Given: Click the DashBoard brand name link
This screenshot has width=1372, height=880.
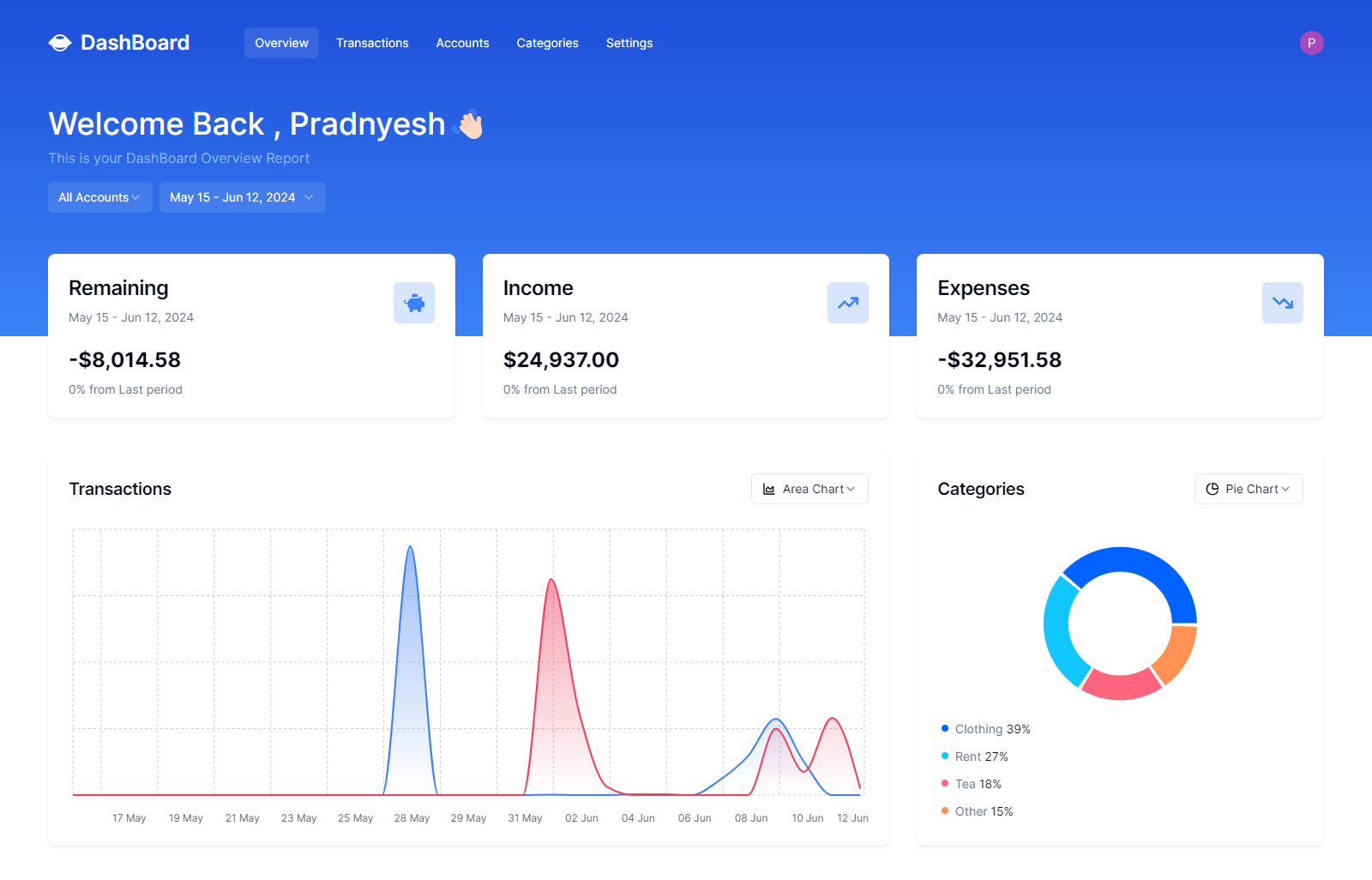Looking at the screenshot, I should tap(135, 43).
